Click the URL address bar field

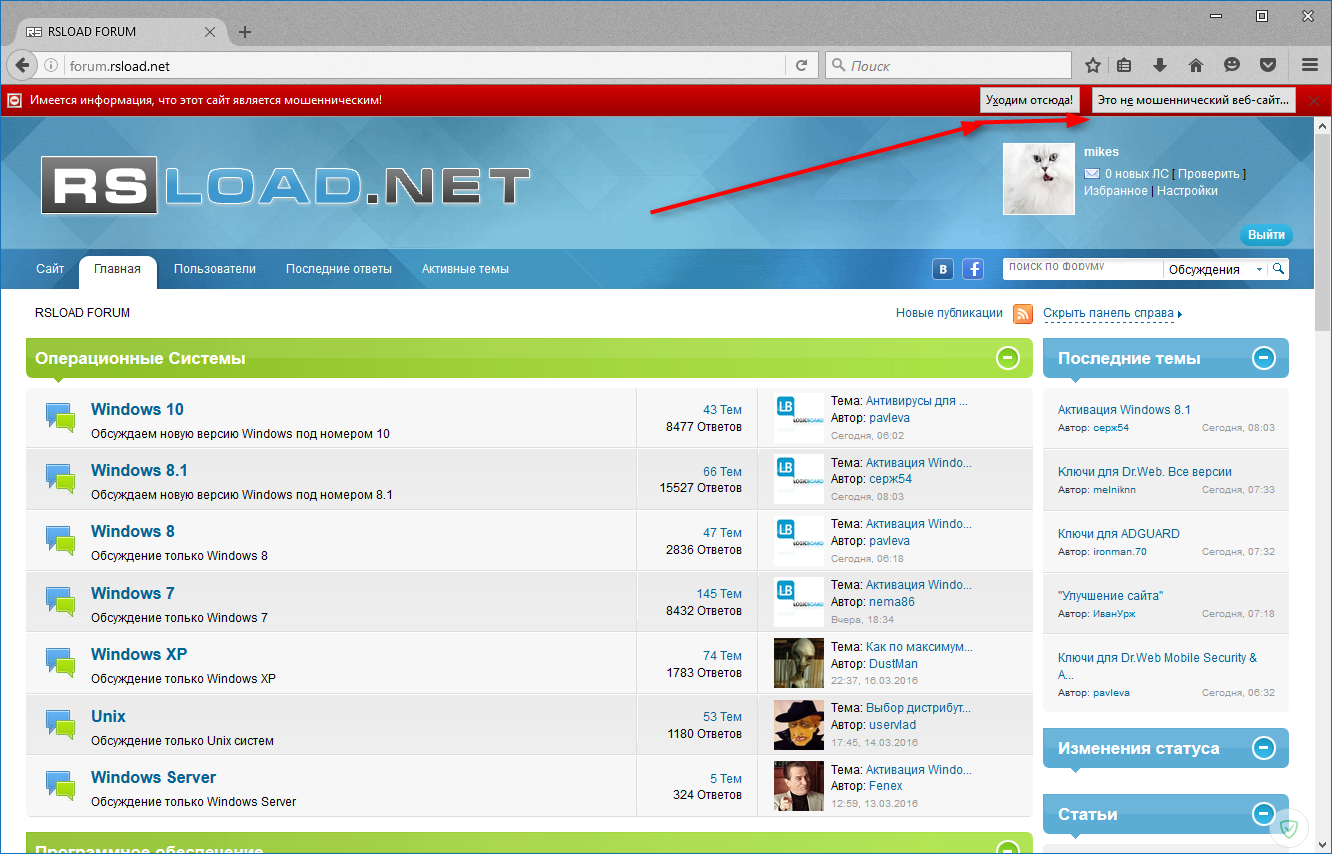(x=425, y=66)
